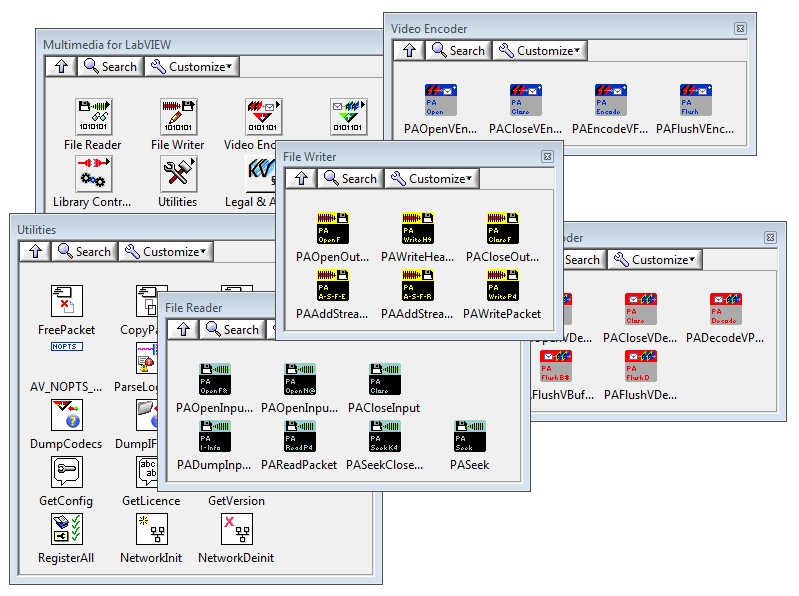
Task: Select the PAFlushVBuffer VI icon
Action: 556,366
